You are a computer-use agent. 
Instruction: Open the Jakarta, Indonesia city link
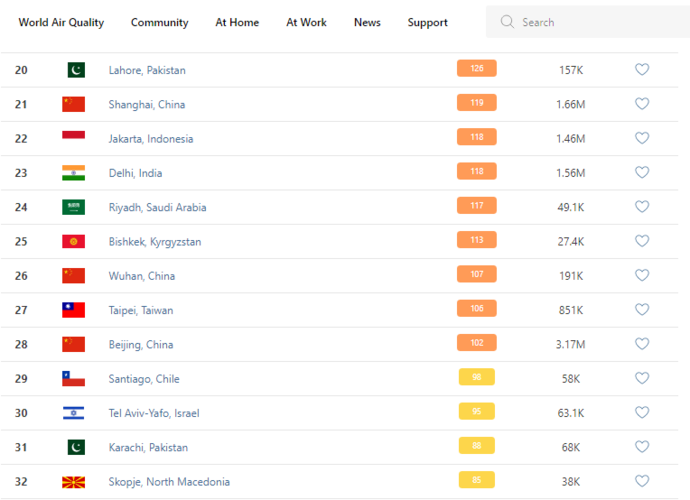click(151, 139)
